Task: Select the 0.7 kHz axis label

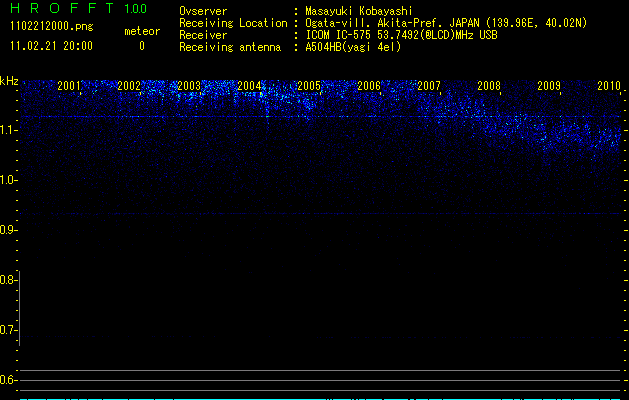Action: click(x=8, y=330)
